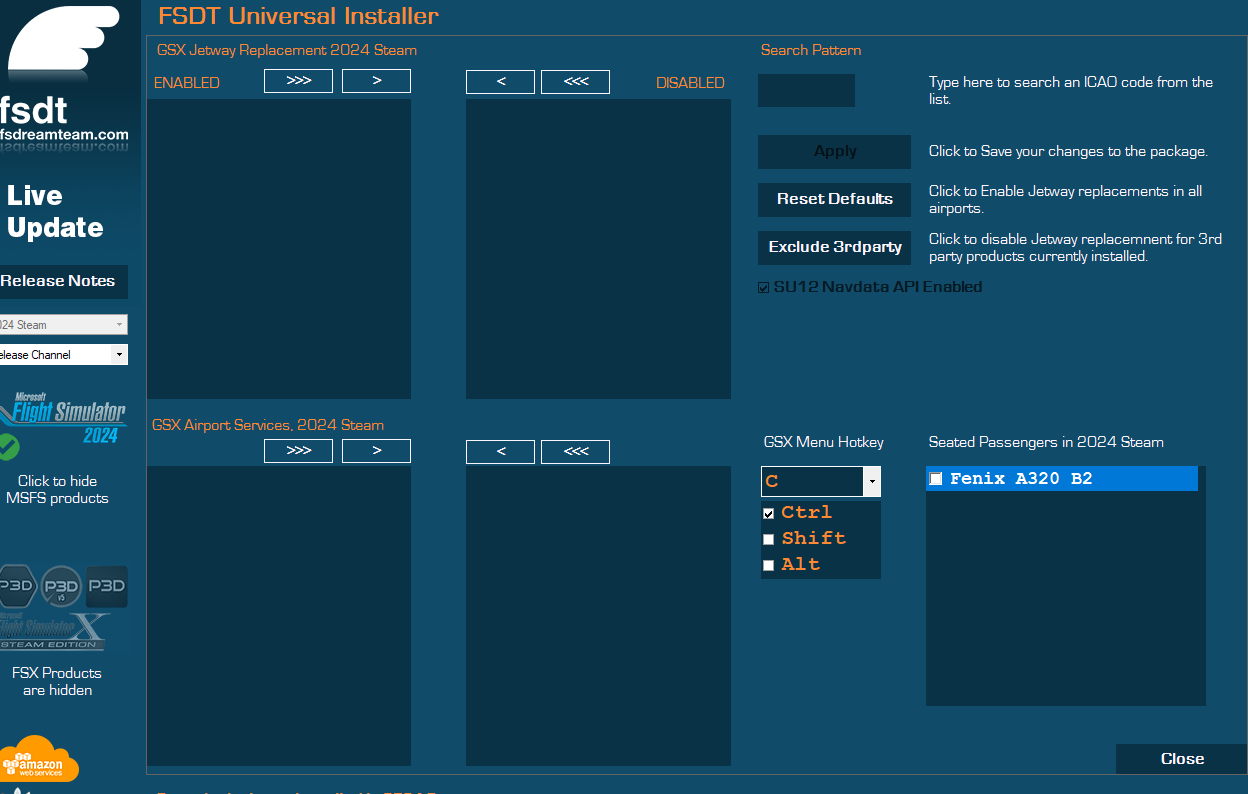Expand the Release Channel dropdown

coord(119,355)
